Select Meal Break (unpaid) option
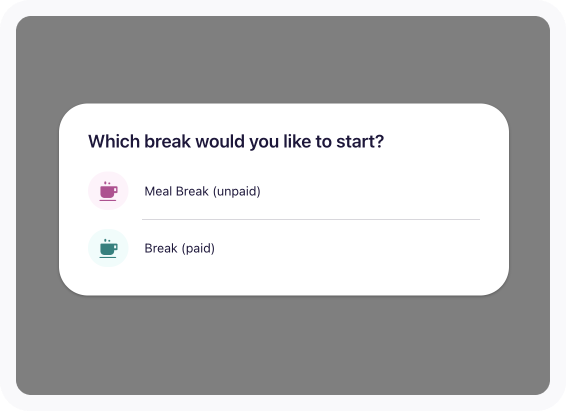566x411 pixels. pyautogui.click(x=284, y=191)
